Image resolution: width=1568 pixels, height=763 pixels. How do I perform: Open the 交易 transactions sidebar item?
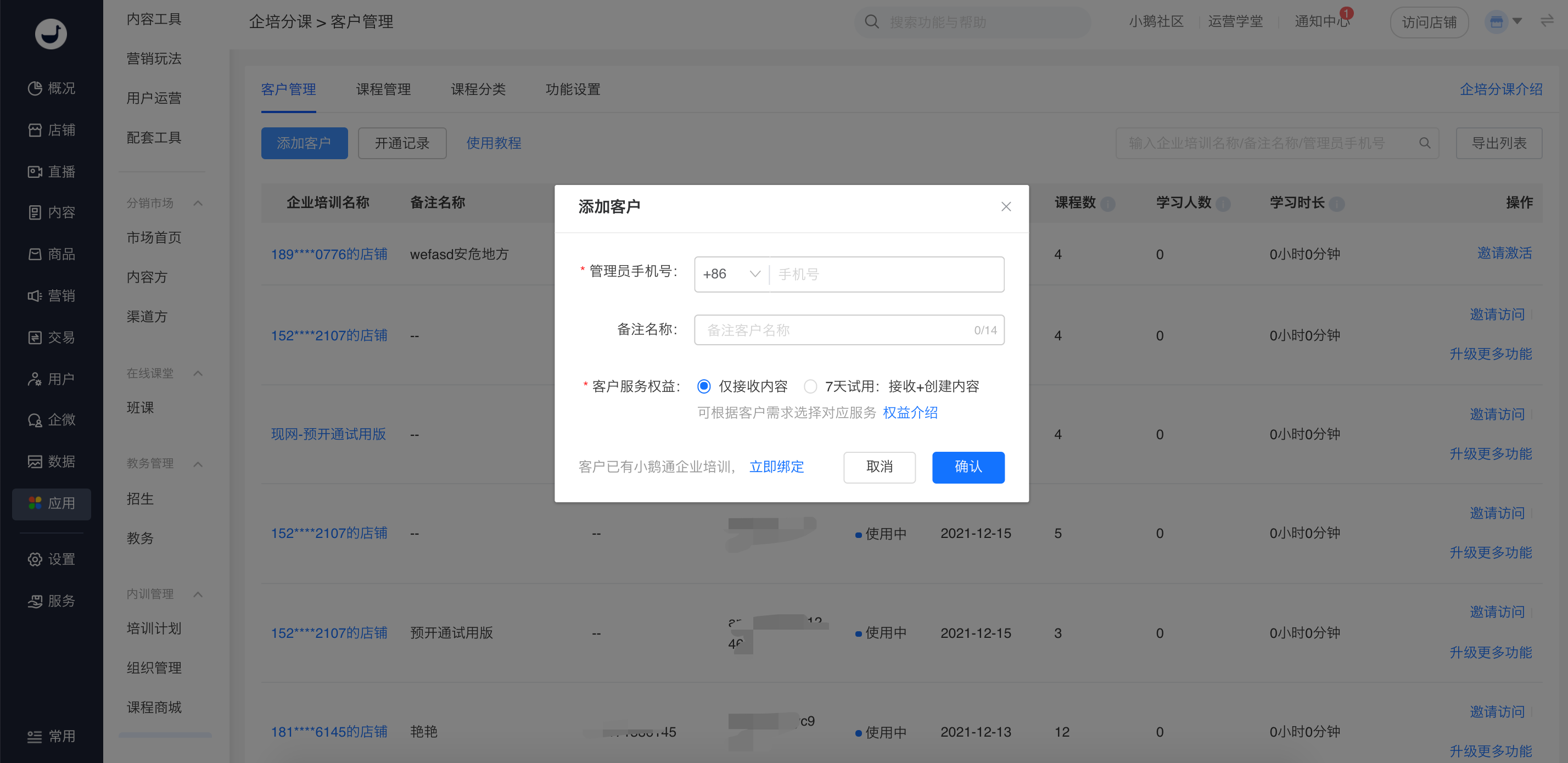tap(51, 337)
